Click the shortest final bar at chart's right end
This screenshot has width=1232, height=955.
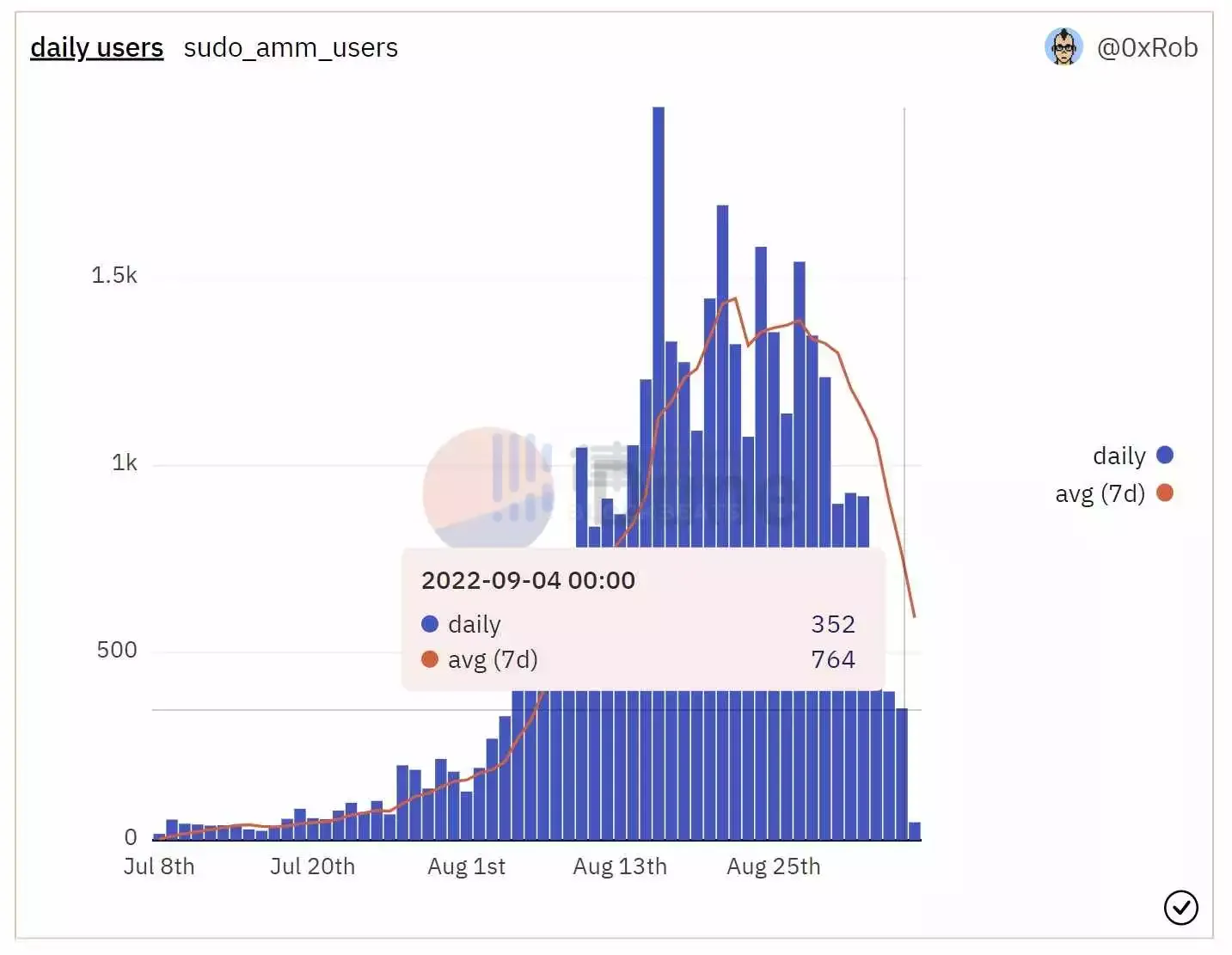(915, 830)
